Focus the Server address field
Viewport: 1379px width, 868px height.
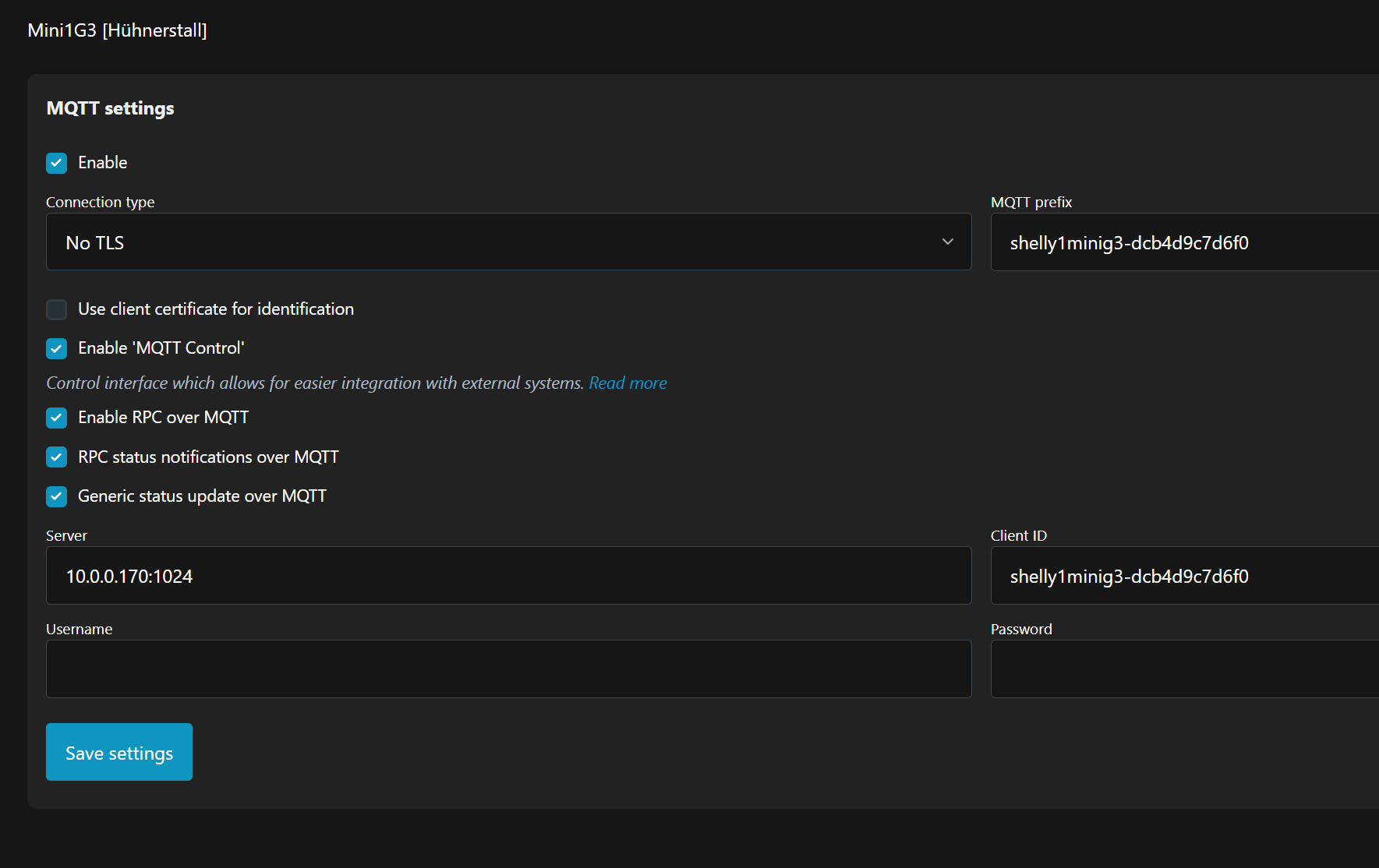[x=508, y=576]
